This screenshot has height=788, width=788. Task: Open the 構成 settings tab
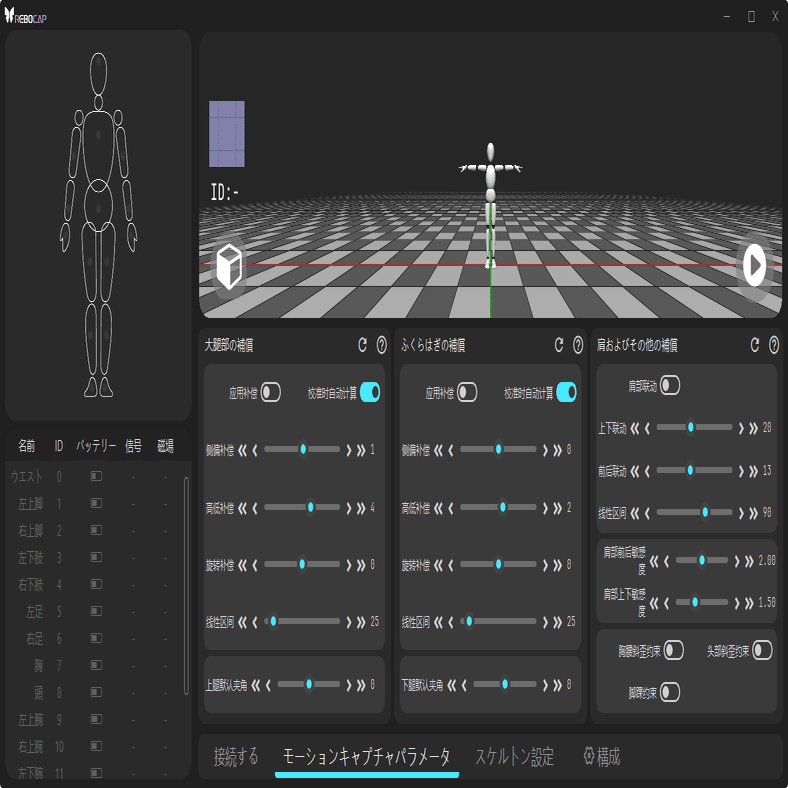[x=601, y=757]
